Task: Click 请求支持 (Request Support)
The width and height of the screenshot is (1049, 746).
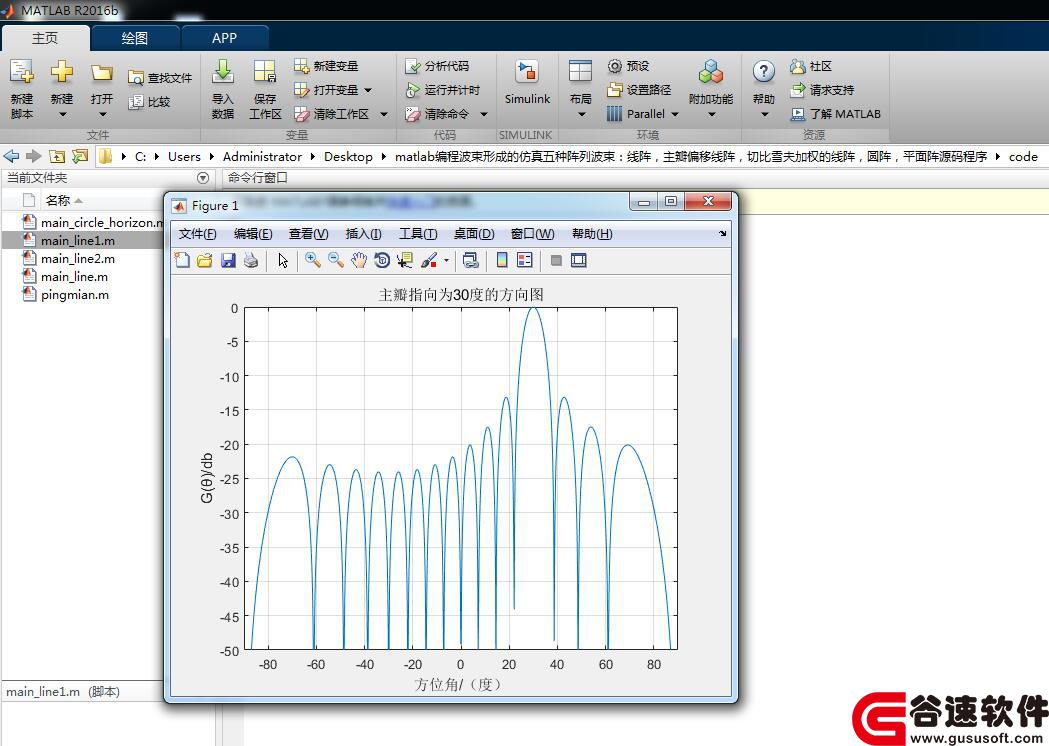Action: point(822,90)
